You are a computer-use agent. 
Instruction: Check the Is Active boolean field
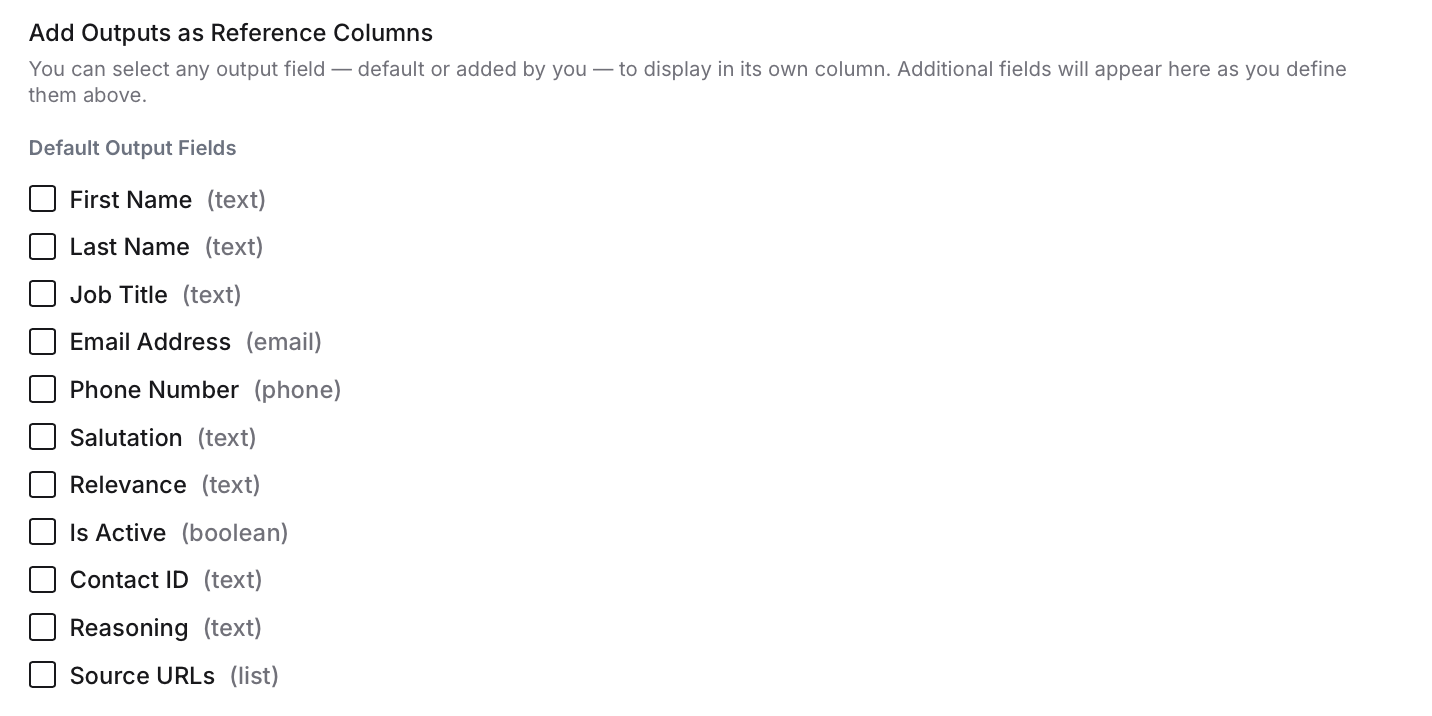click(x=42, y=532)
